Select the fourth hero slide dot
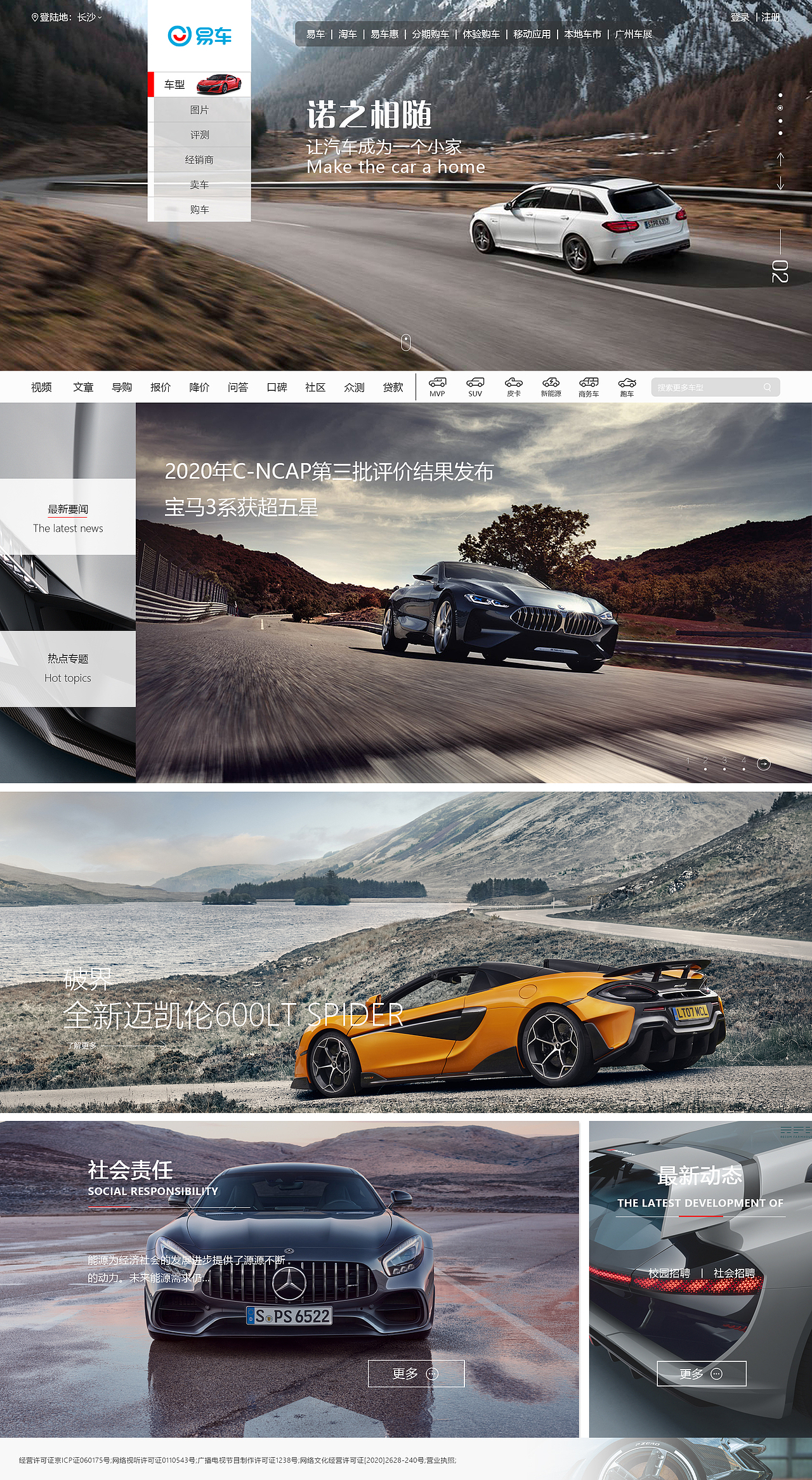812x1480 pixels. 780,133
